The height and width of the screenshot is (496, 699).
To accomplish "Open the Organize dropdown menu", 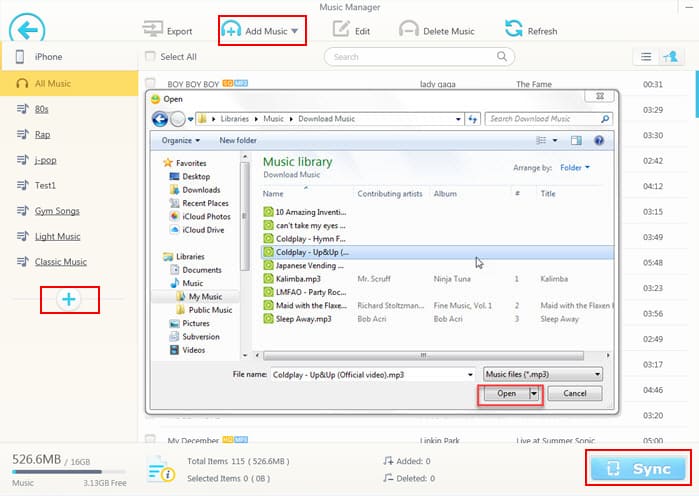I will pyautogui.click(x=181, y=140).
